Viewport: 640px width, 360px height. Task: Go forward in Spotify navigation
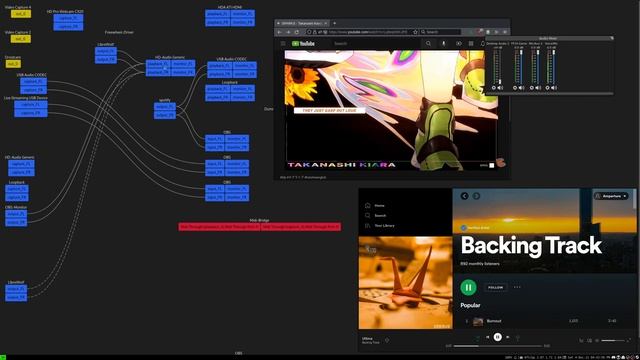coord(476,196)
